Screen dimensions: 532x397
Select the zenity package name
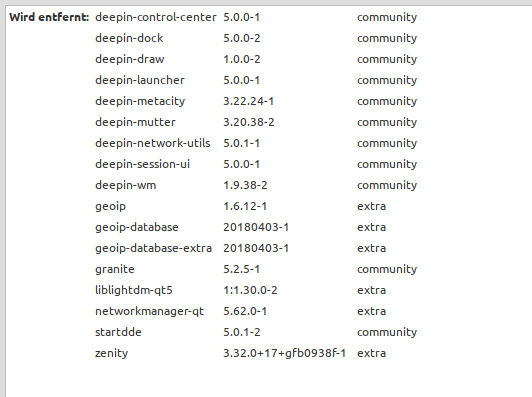[112, 353]
